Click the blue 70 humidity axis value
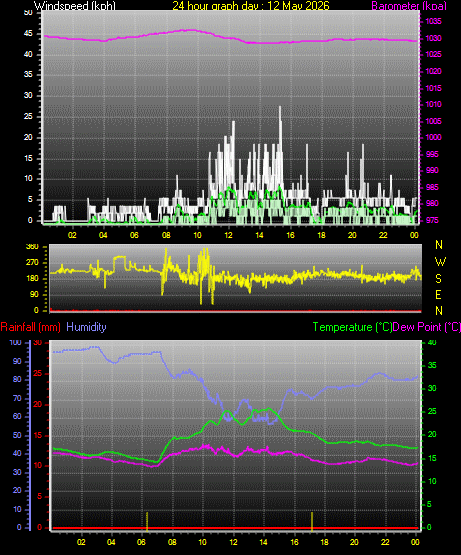Viewport: 461px width, 555px height. click(x=17, y=399)
